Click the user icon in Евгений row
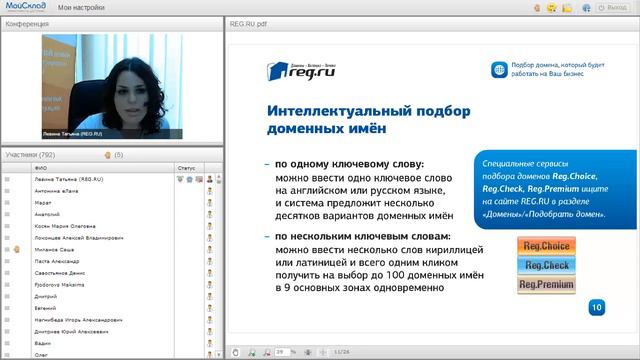The height and width of the screenshot is (360, 640). 210,308
